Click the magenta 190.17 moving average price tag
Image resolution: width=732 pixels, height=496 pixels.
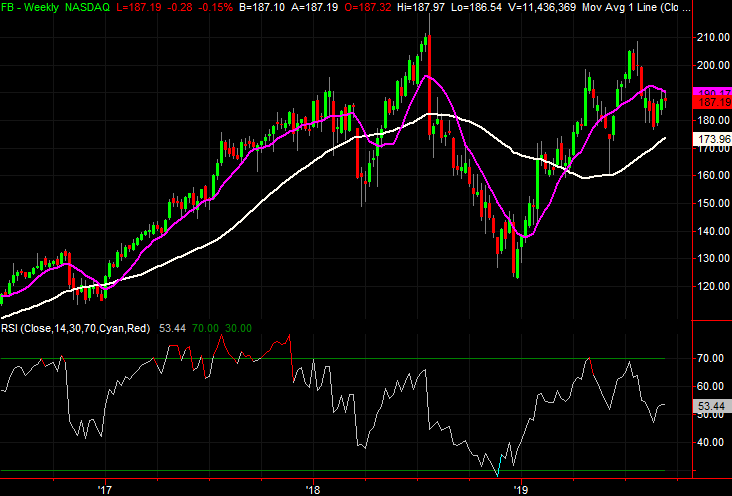pos(712,92)
